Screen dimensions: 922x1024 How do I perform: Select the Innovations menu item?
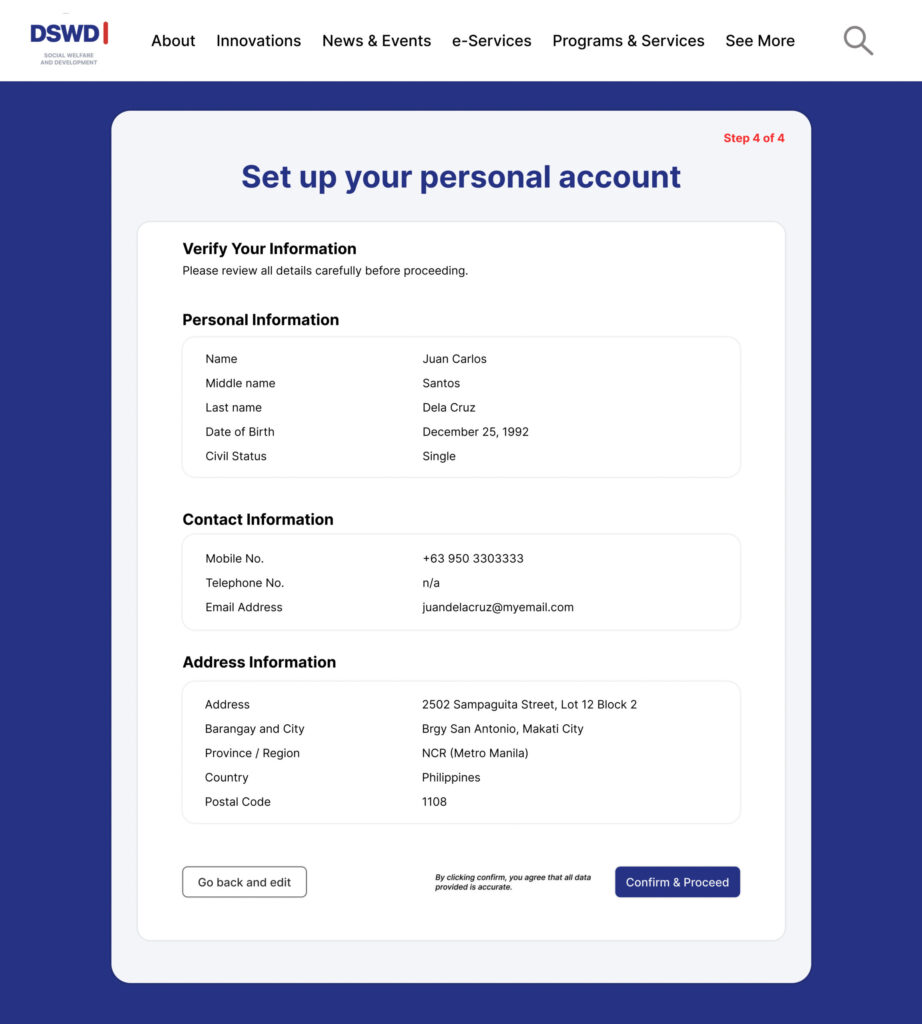[258, 41]
